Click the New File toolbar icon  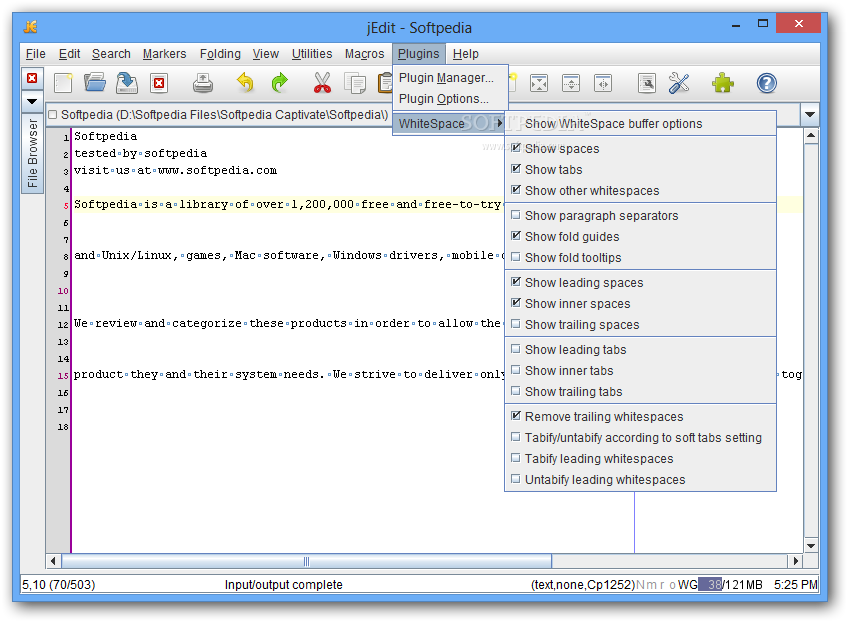(x=63, y=83)
